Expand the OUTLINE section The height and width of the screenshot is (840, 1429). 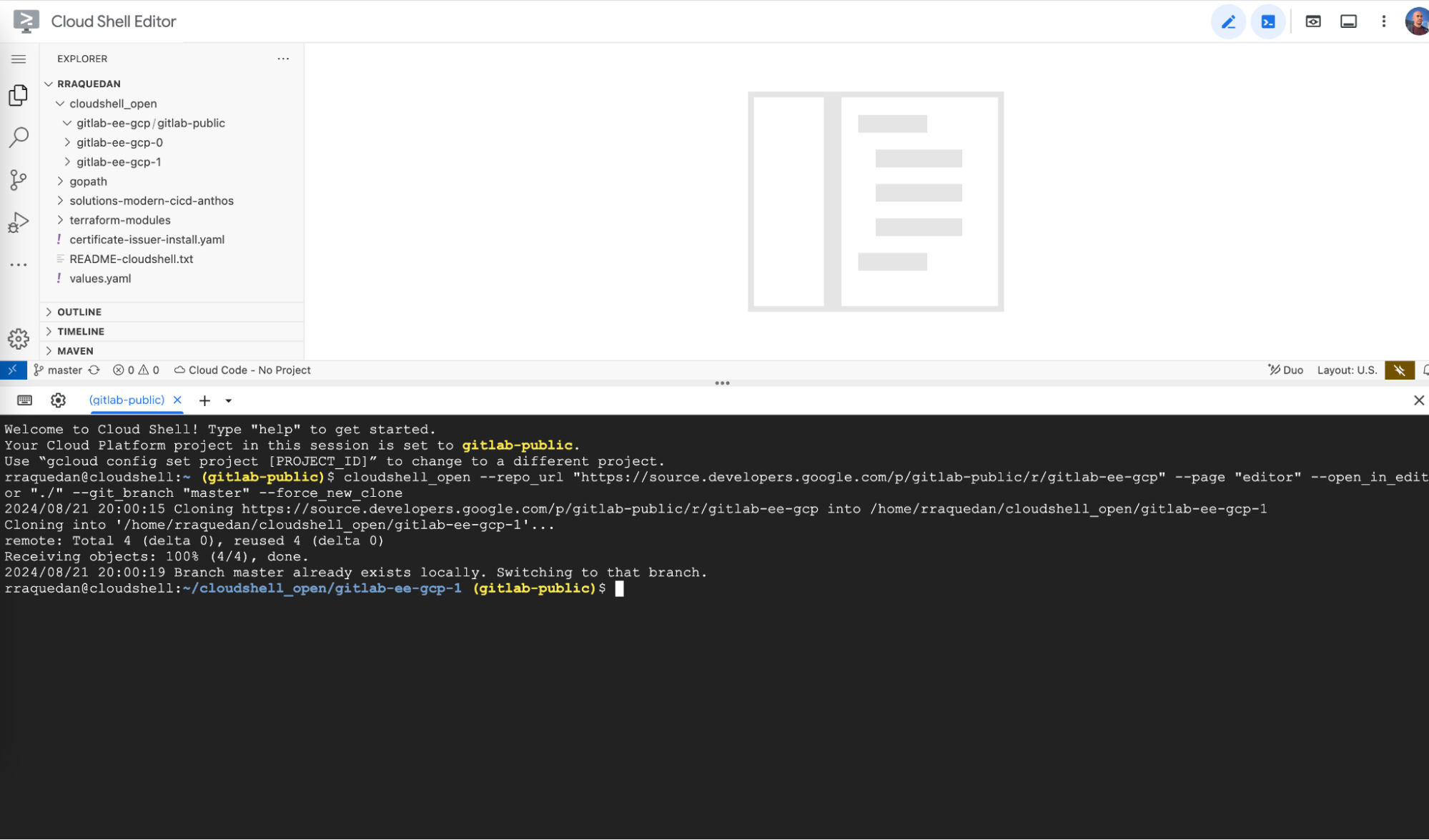point(80,311)
